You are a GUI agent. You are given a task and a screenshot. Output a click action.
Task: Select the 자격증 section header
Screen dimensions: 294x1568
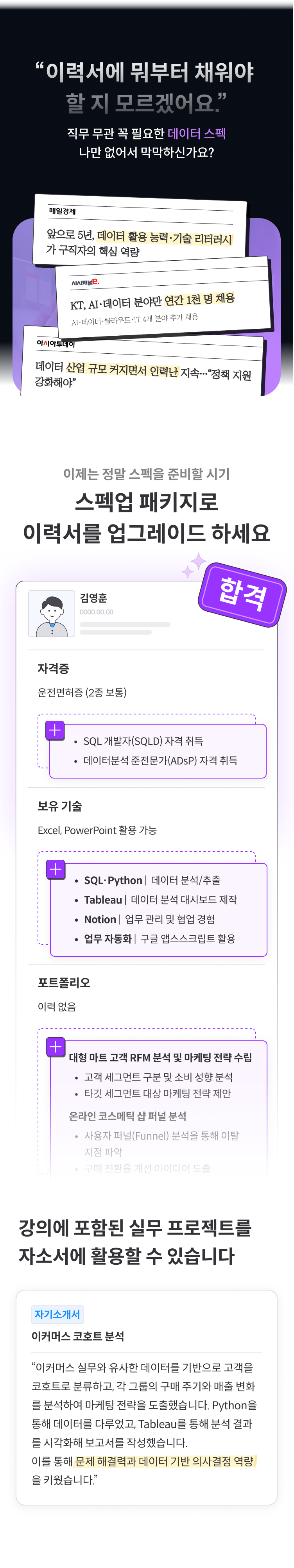(x=54, y=668)
